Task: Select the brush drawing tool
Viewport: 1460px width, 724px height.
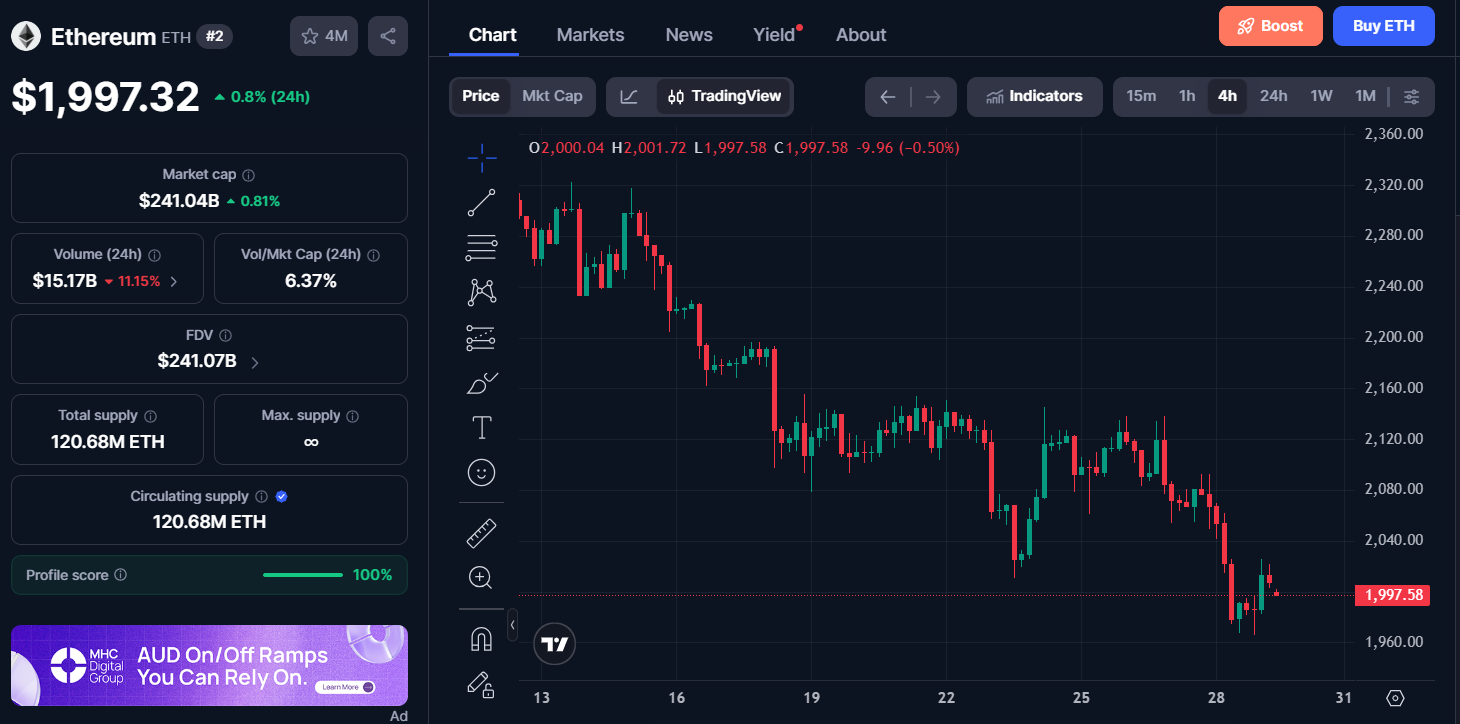Action: click(x=482, y=382)
